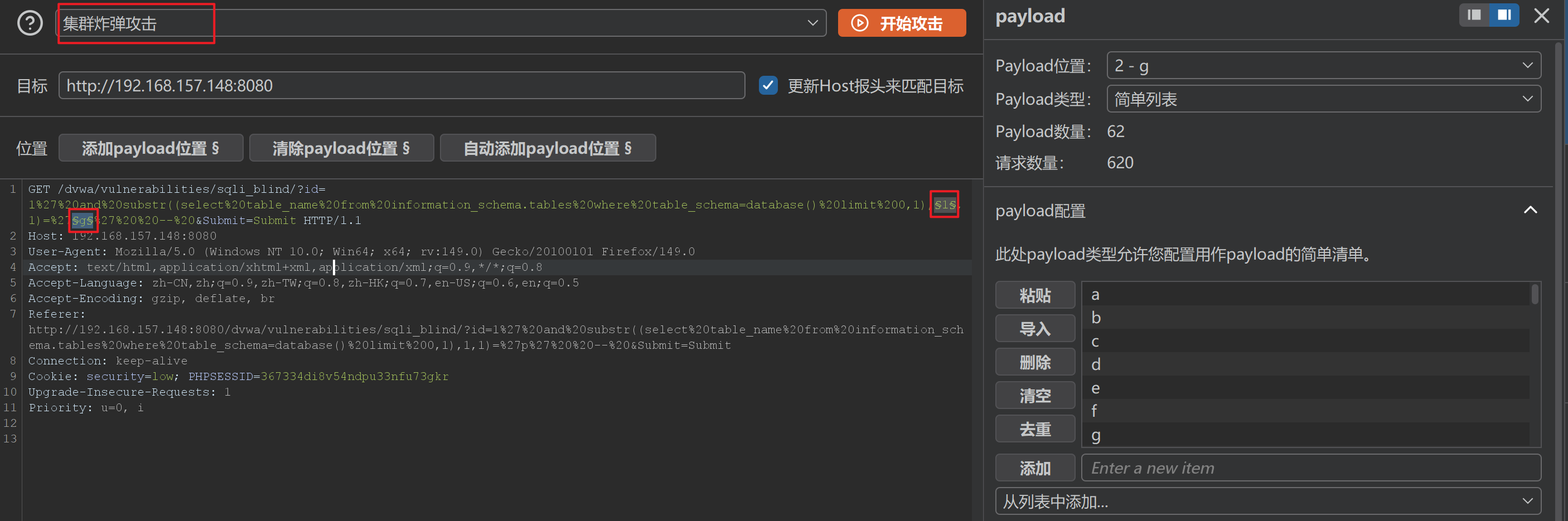Select payload list item 'c'
Viewport: 1568px width, 521px height.
pyautogui.click(x=1306, y=341)
